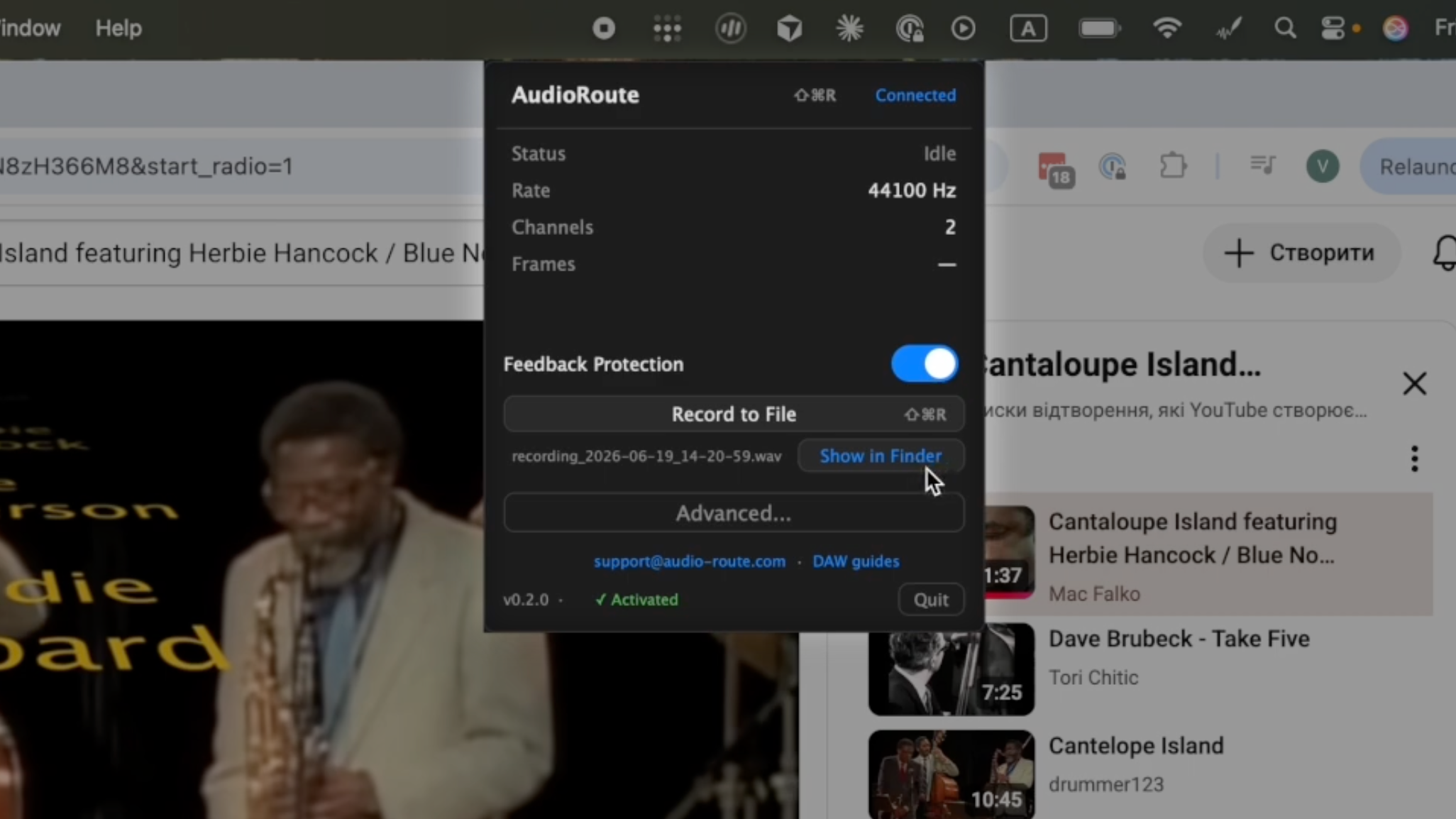
Task: Open Dave Brubeck - Take Five thumbnail
Action: 951,669
